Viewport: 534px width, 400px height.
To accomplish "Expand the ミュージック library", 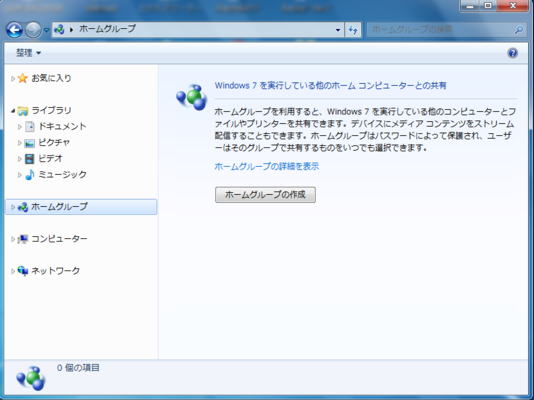I will click(x=19, y=175).
